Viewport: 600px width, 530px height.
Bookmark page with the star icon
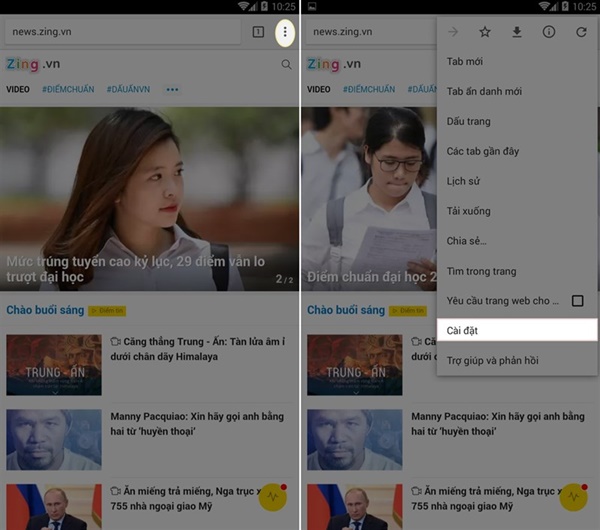pyautogui.click(x=485, y=32)
